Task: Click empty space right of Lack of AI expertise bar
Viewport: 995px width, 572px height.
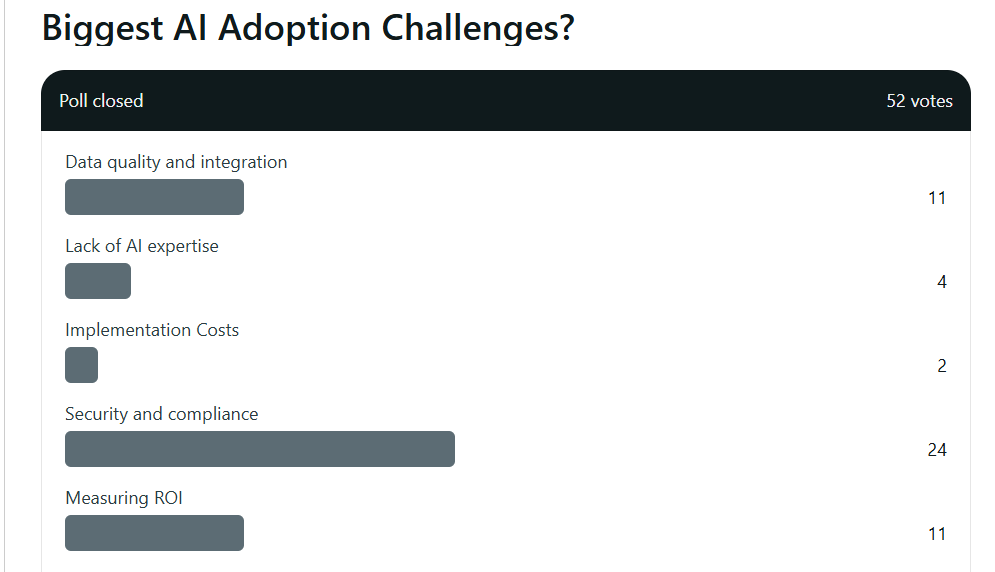Action: click(x=500, y=281)
